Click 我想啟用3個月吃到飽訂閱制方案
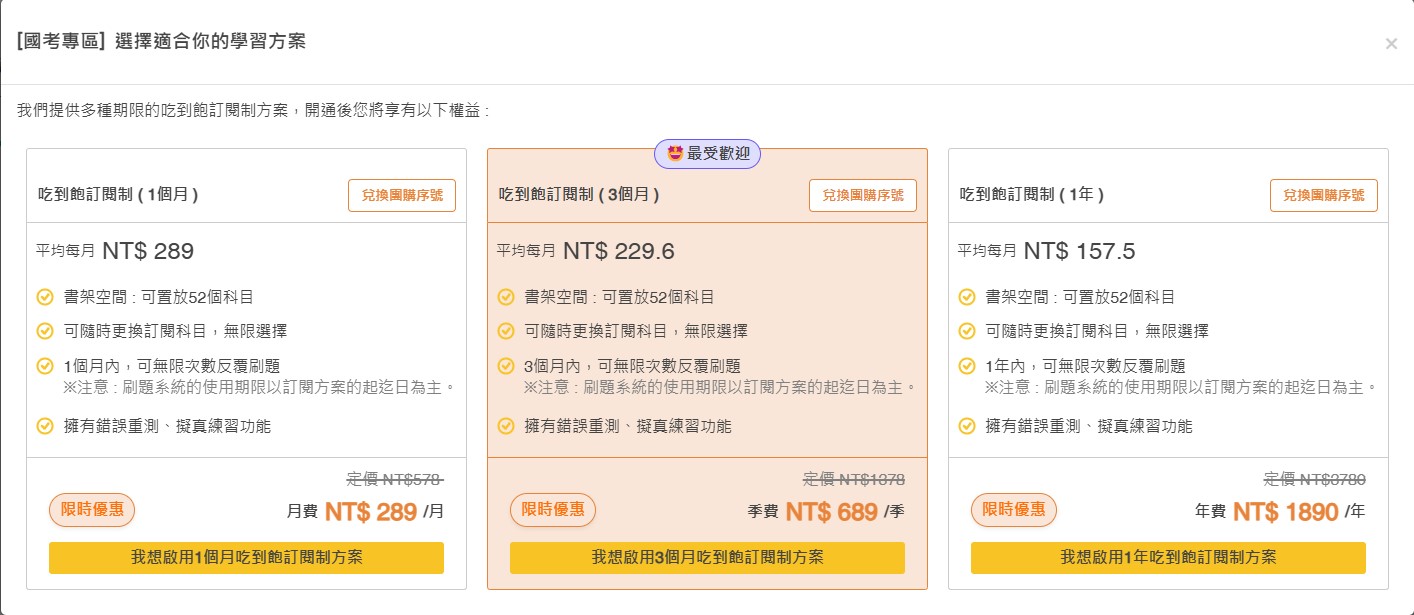1414x615 pixels. tap(707, 558)
